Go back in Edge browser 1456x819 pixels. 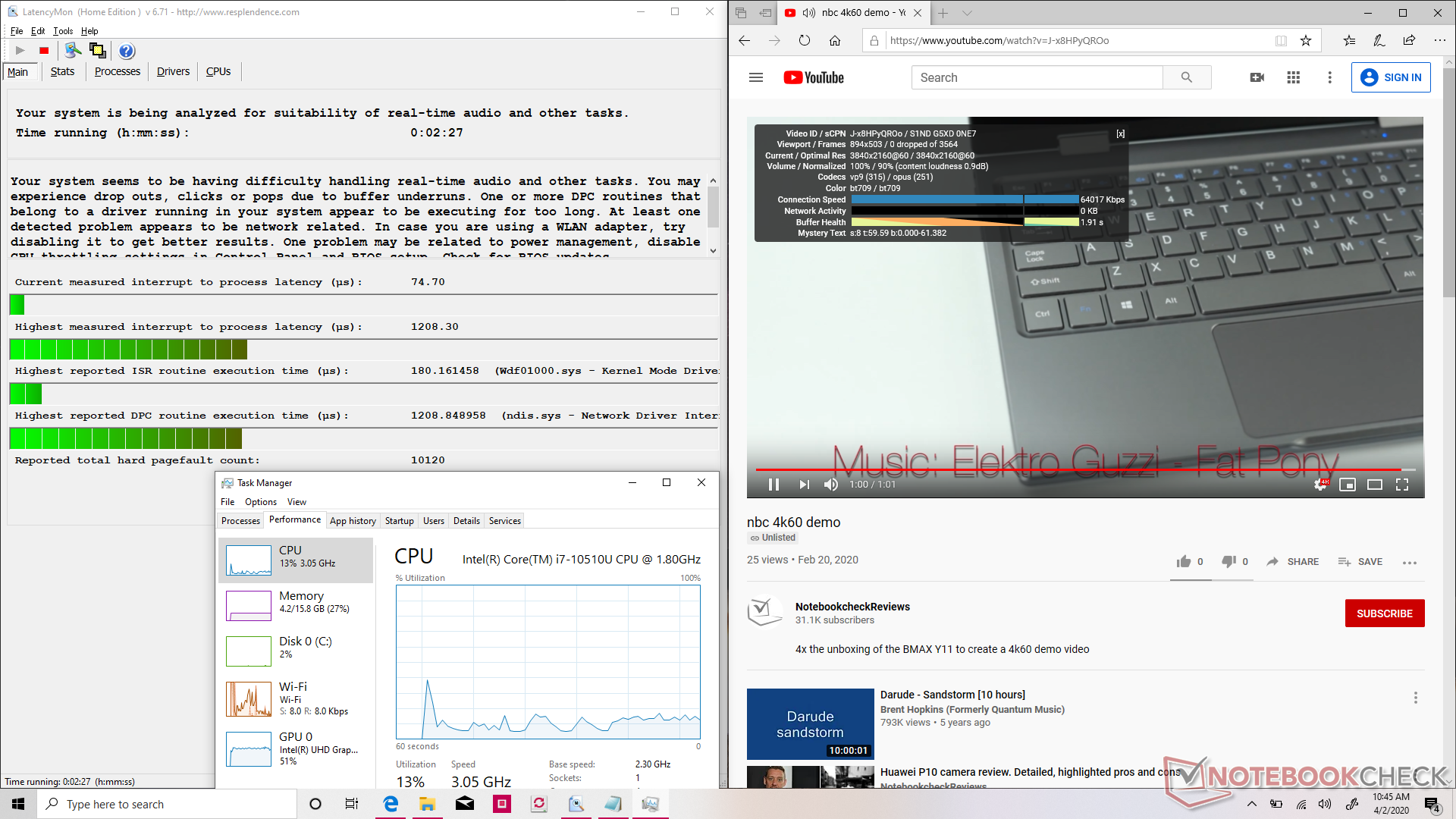pos(744,41)
